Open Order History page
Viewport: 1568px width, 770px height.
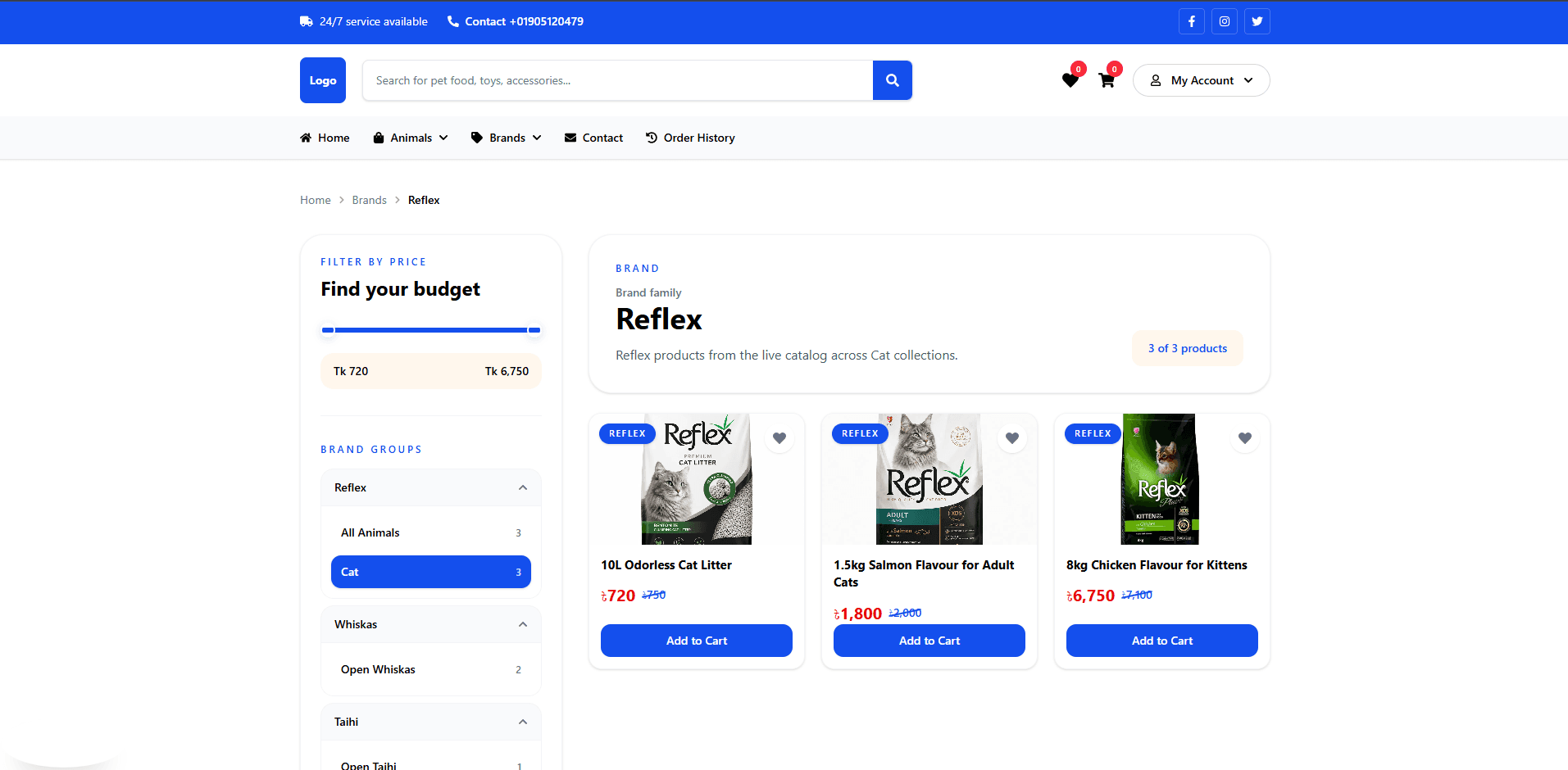(x=691, y=138)
